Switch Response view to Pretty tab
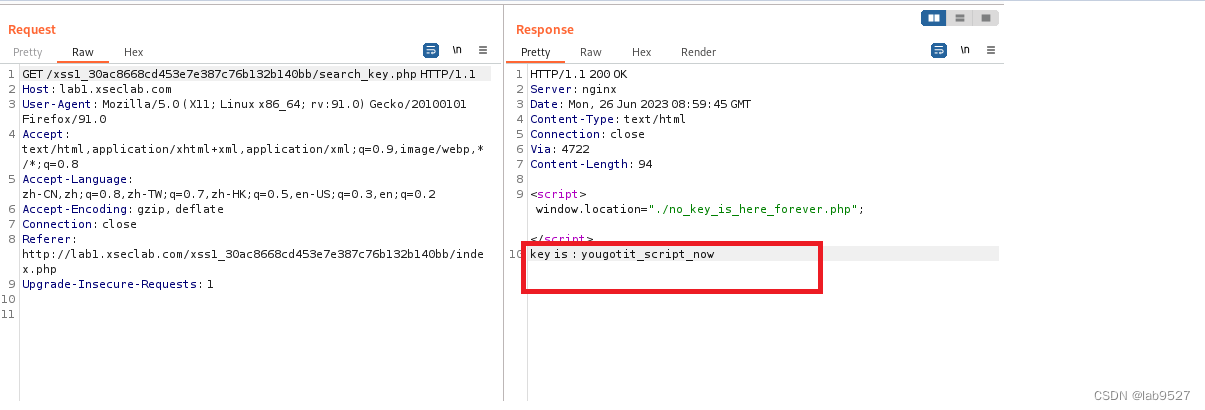The image size is (1205, 410). pyautogui.click(x=536, y=52)
